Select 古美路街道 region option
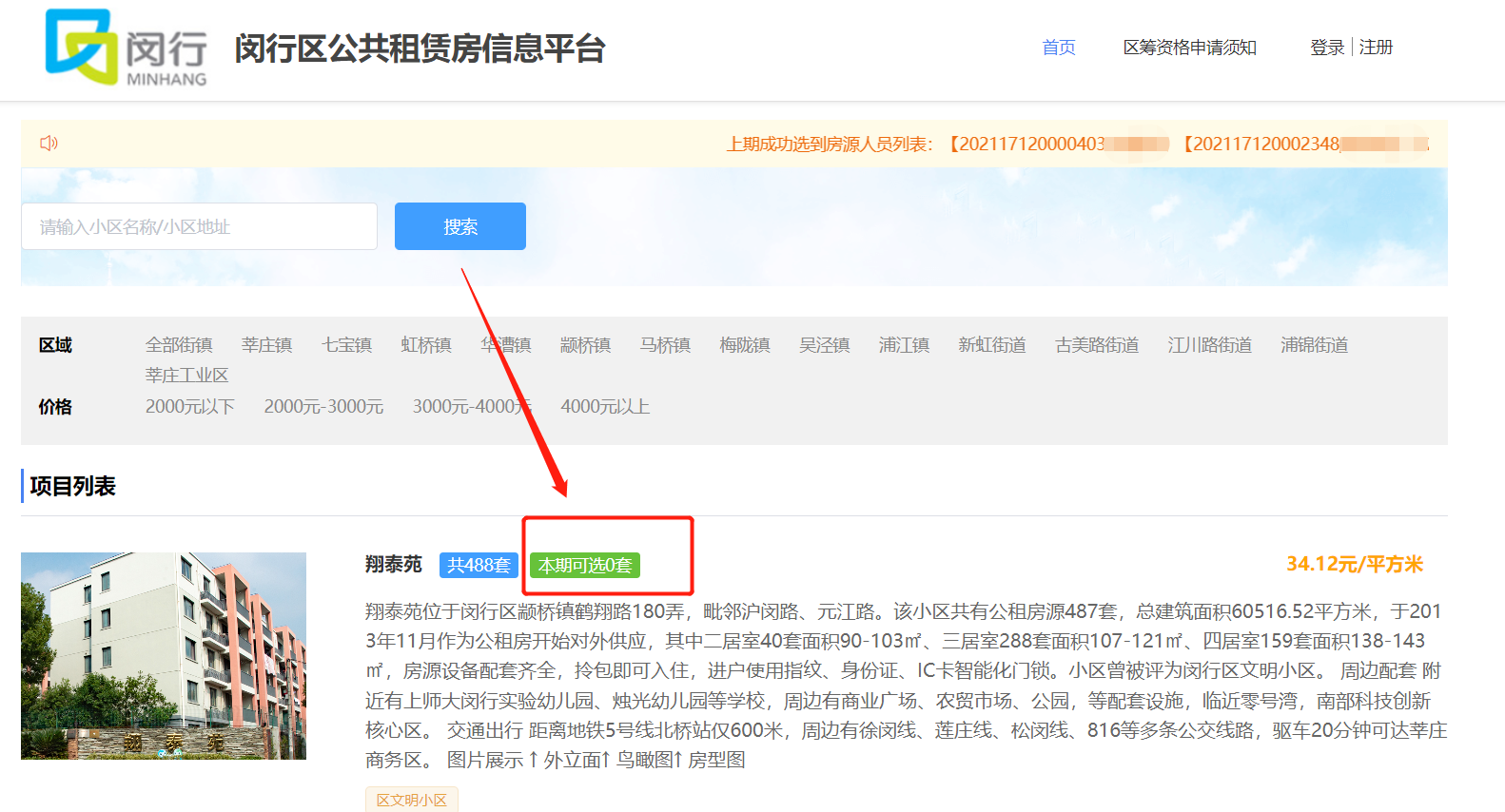The height and width of the screenshot is (812, 1505). click(1096, 345)
